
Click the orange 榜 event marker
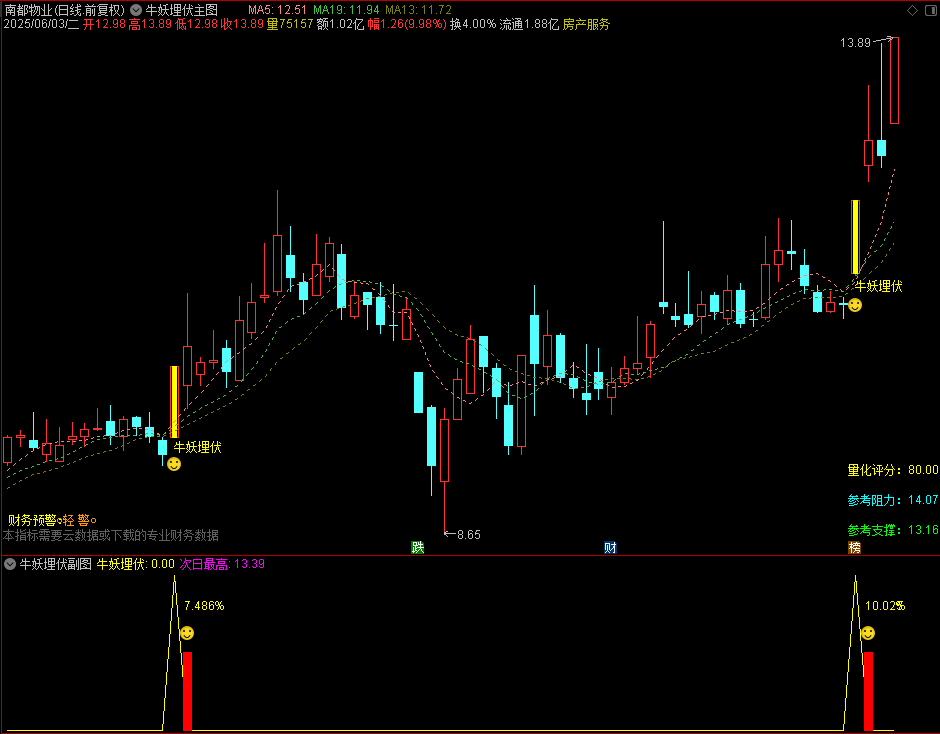[854, 547]
